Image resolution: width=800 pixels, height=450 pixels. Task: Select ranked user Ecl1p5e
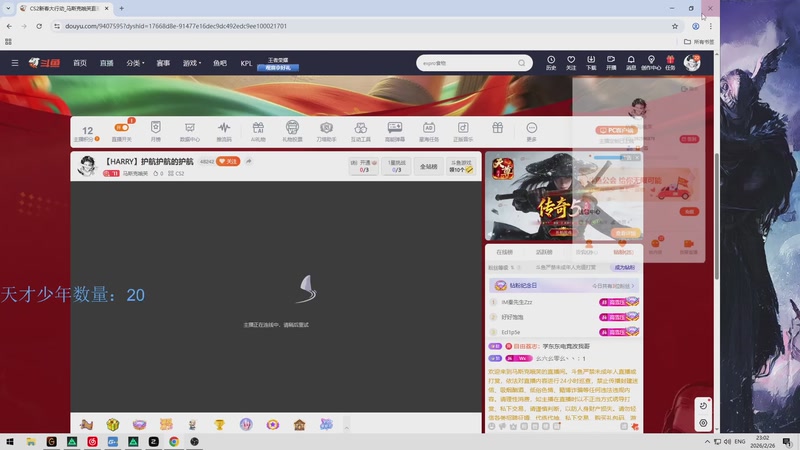coord(511,332)
